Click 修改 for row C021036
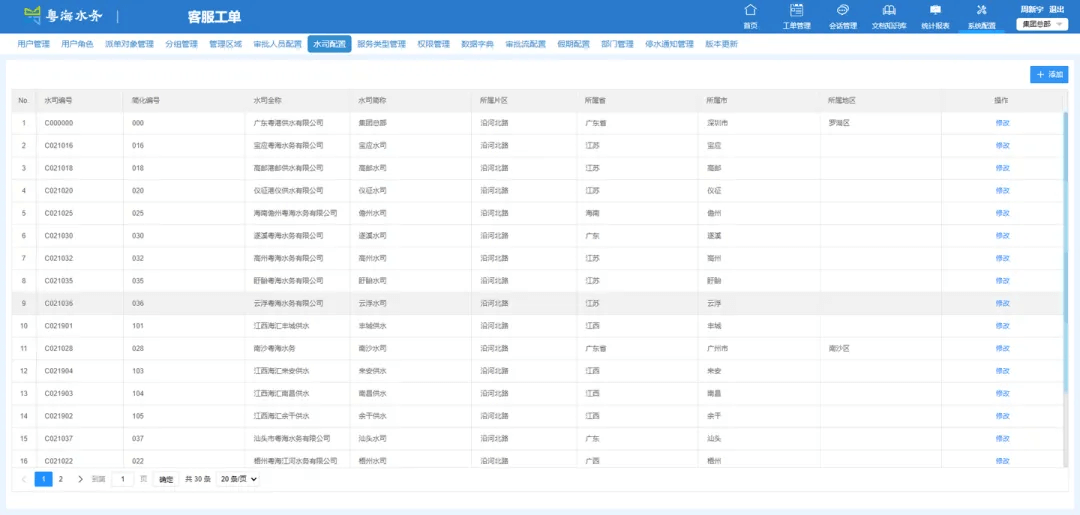 click(x=1002, y=304)
